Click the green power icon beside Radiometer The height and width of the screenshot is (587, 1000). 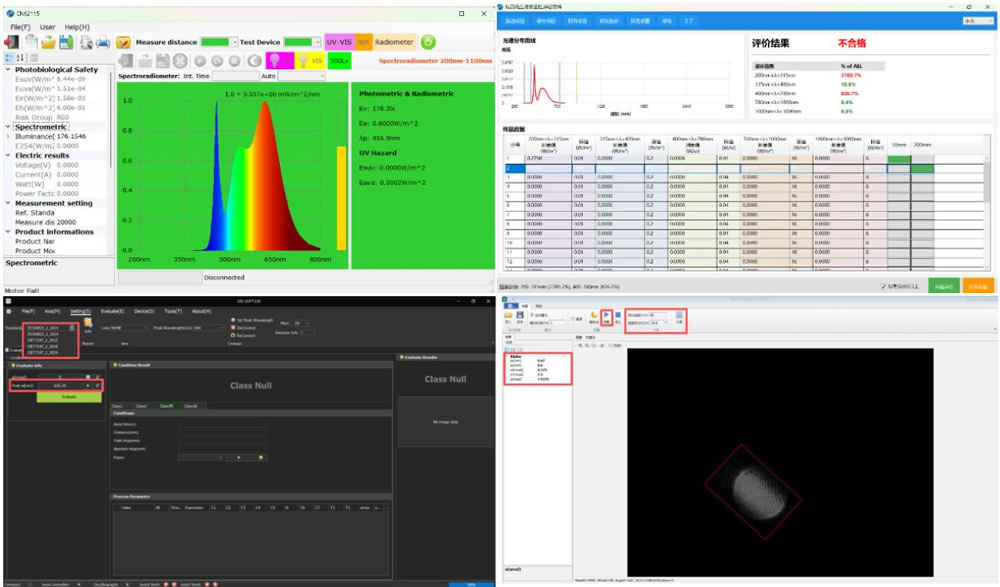[x=429, y=42]
